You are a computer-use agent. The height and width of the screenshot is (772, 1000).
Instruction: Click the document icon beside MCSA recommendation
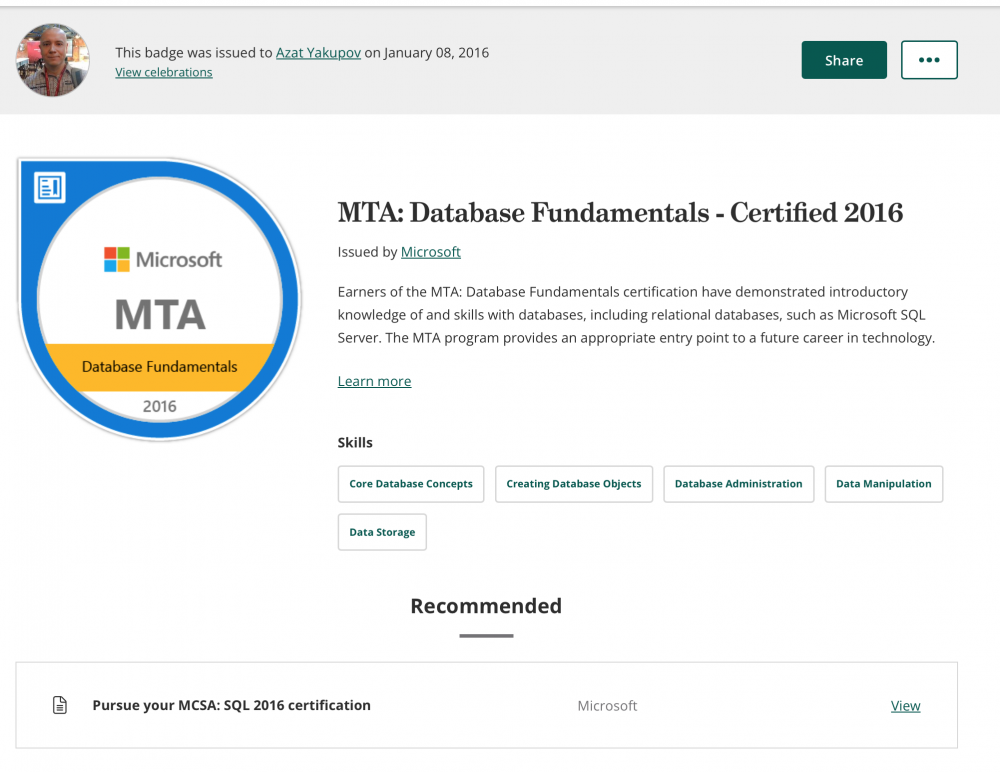(60, 706)
